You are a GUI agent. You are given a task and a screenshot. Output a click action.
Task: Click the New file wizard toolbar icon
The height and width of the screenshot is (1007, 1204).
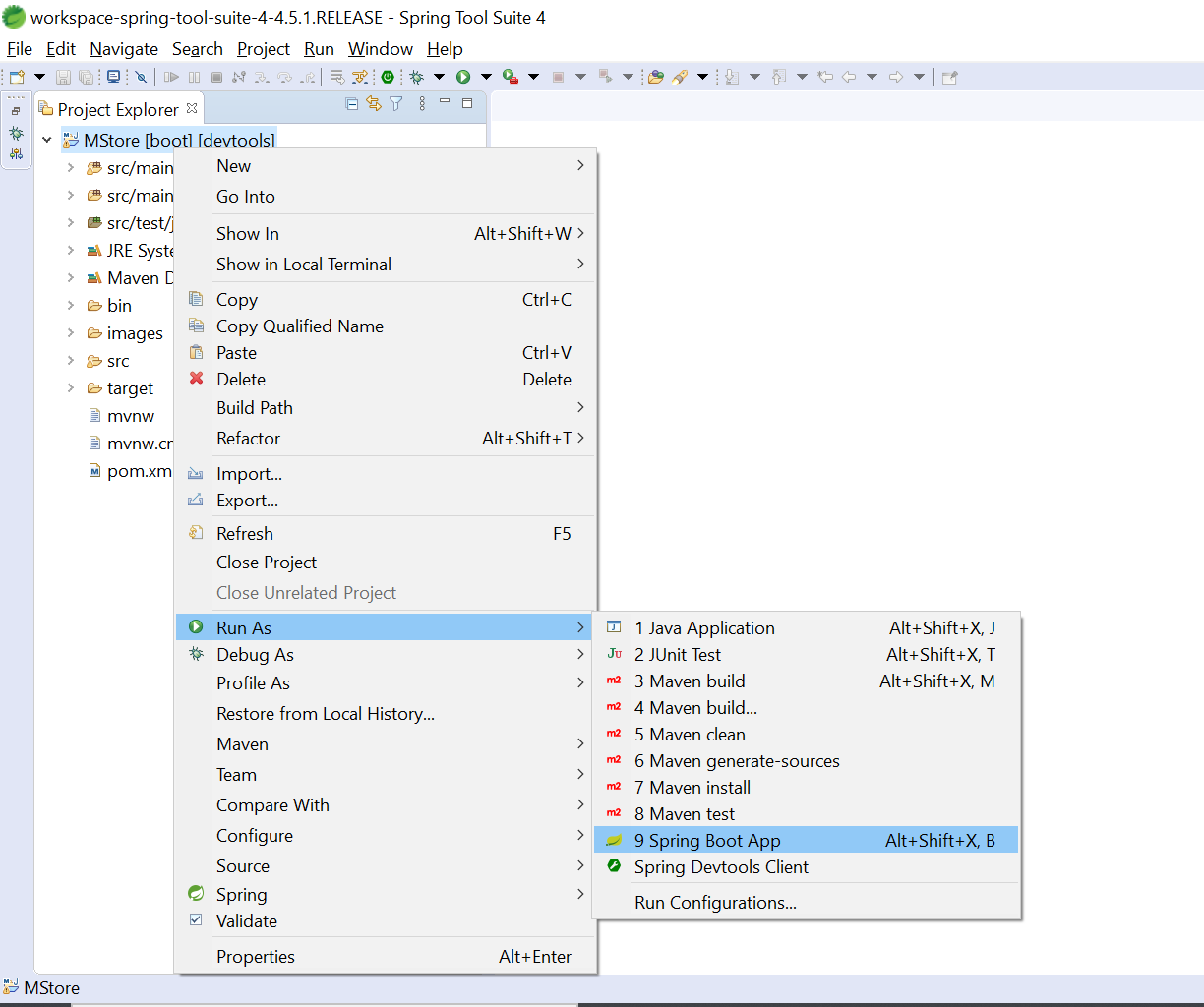17,77
